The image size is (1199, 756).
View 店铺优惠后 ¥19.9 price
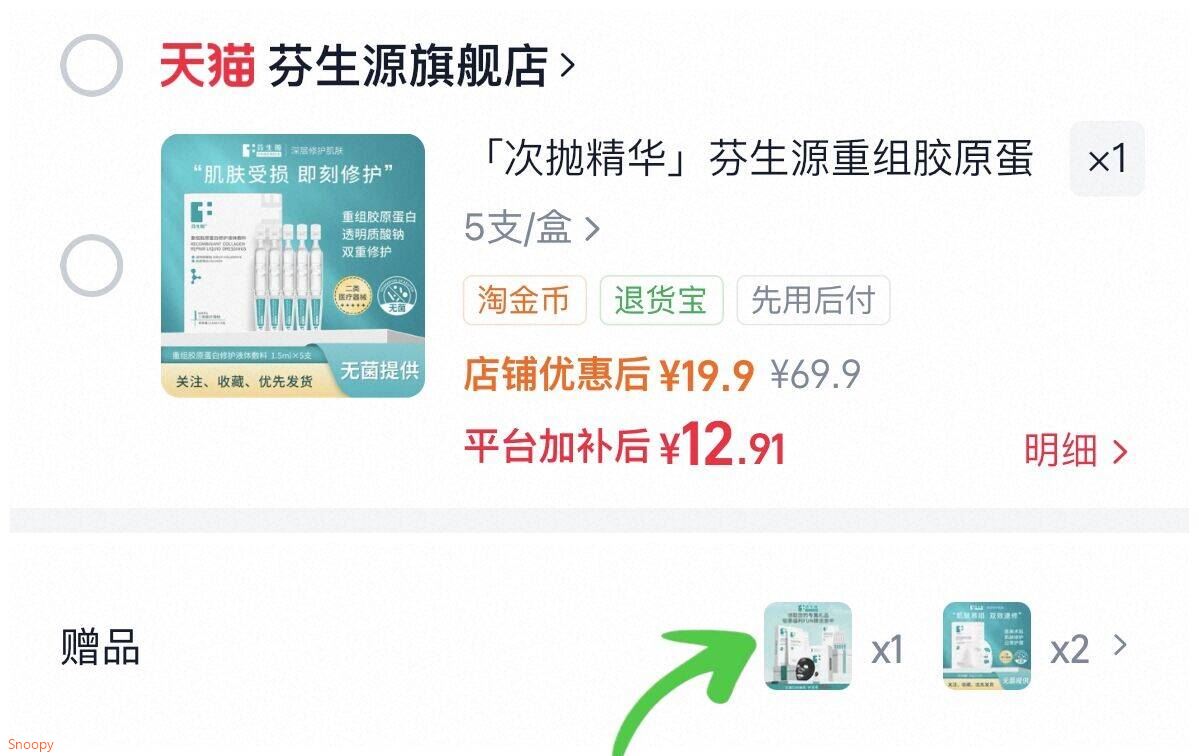click(x=609, y=375)
